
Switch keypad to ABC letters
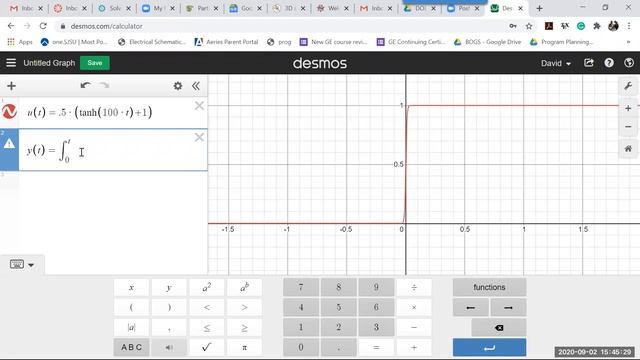point(131,347)
